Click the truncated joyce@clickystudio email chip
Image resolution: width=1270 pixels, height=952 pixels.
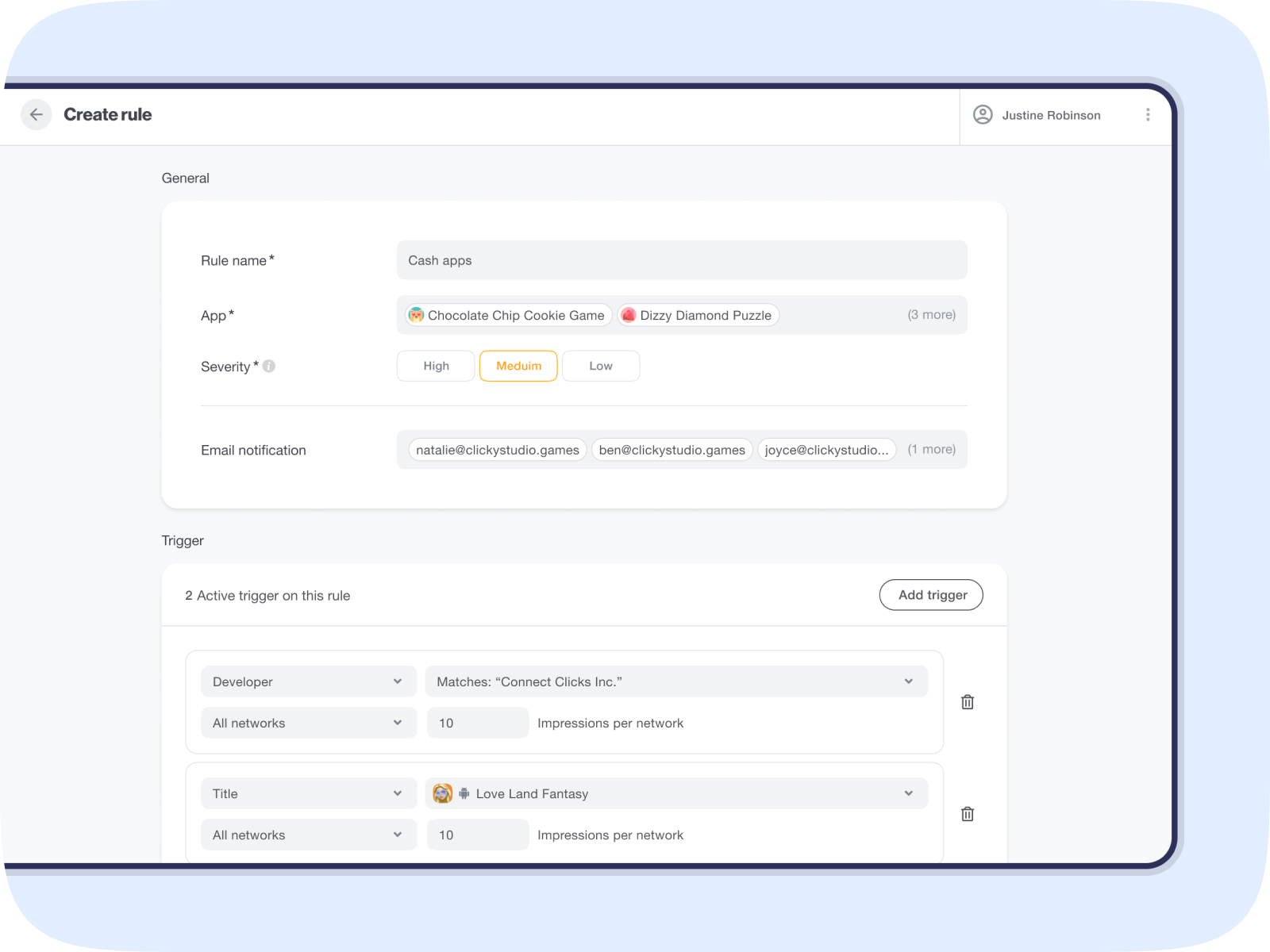[x=826, y=450]
